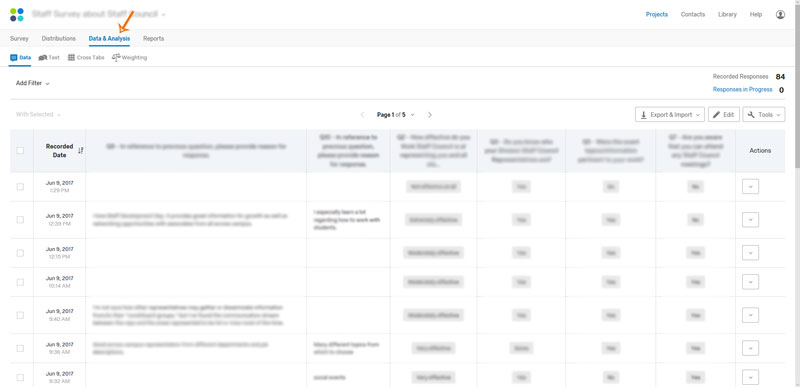
Task: Open the Text analysis icon tab
Action: coord(43,58)
